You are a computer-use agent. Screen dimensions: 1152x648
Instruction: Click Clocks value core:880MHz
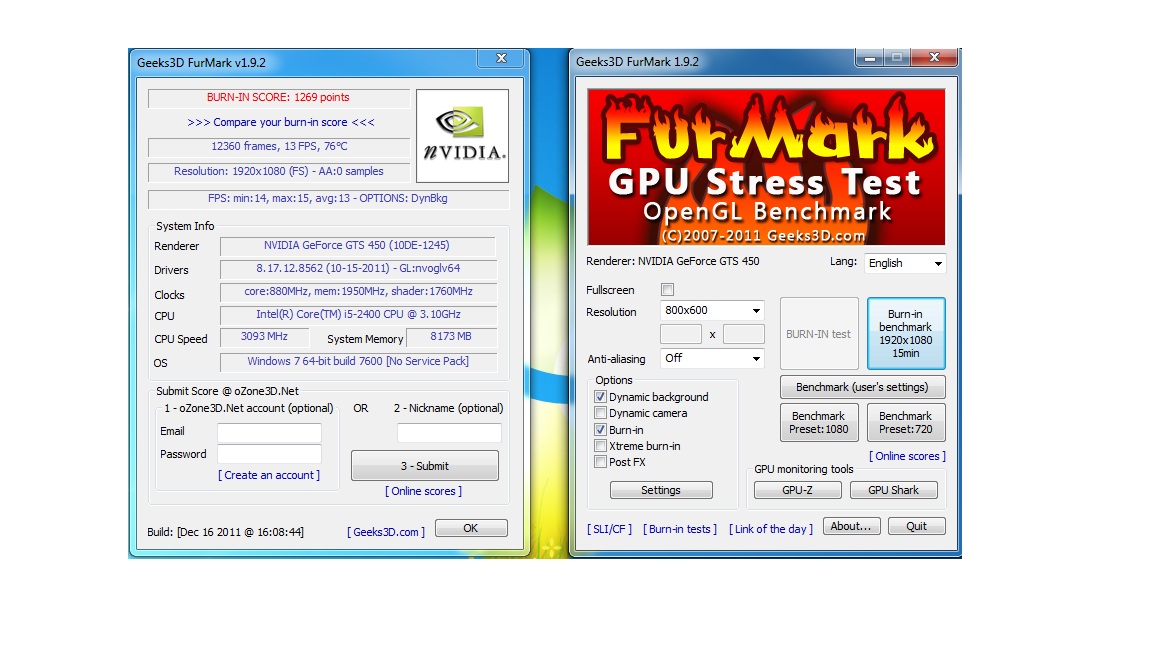click(358, 292)
